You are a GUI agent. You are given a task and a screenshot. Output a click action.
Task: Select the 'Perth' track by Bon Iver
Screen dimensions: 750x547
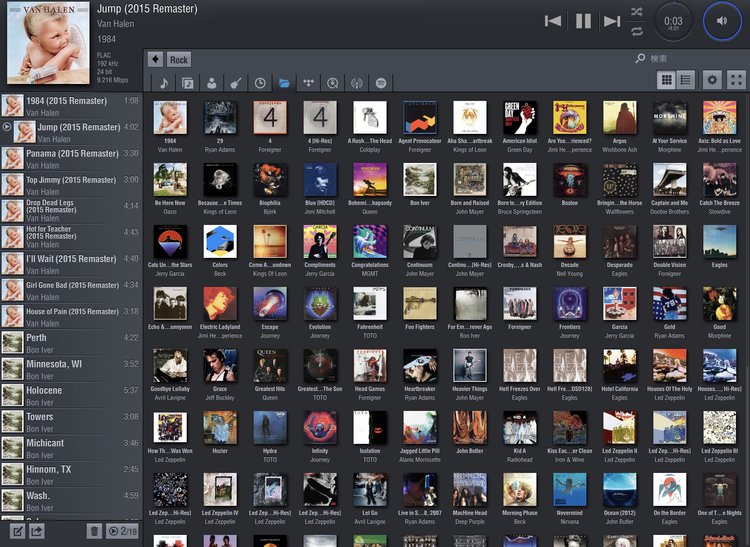[x=72, y=342]
